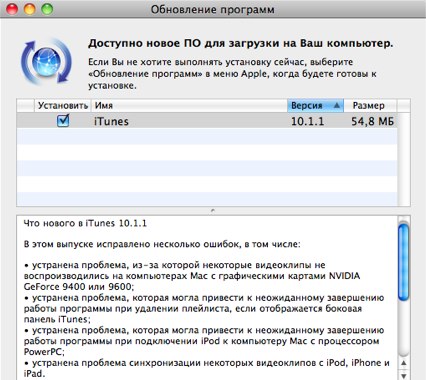Screen dimensions: 426x380
Task: Click the scrollbar up arrow
Action: (404, 363)
